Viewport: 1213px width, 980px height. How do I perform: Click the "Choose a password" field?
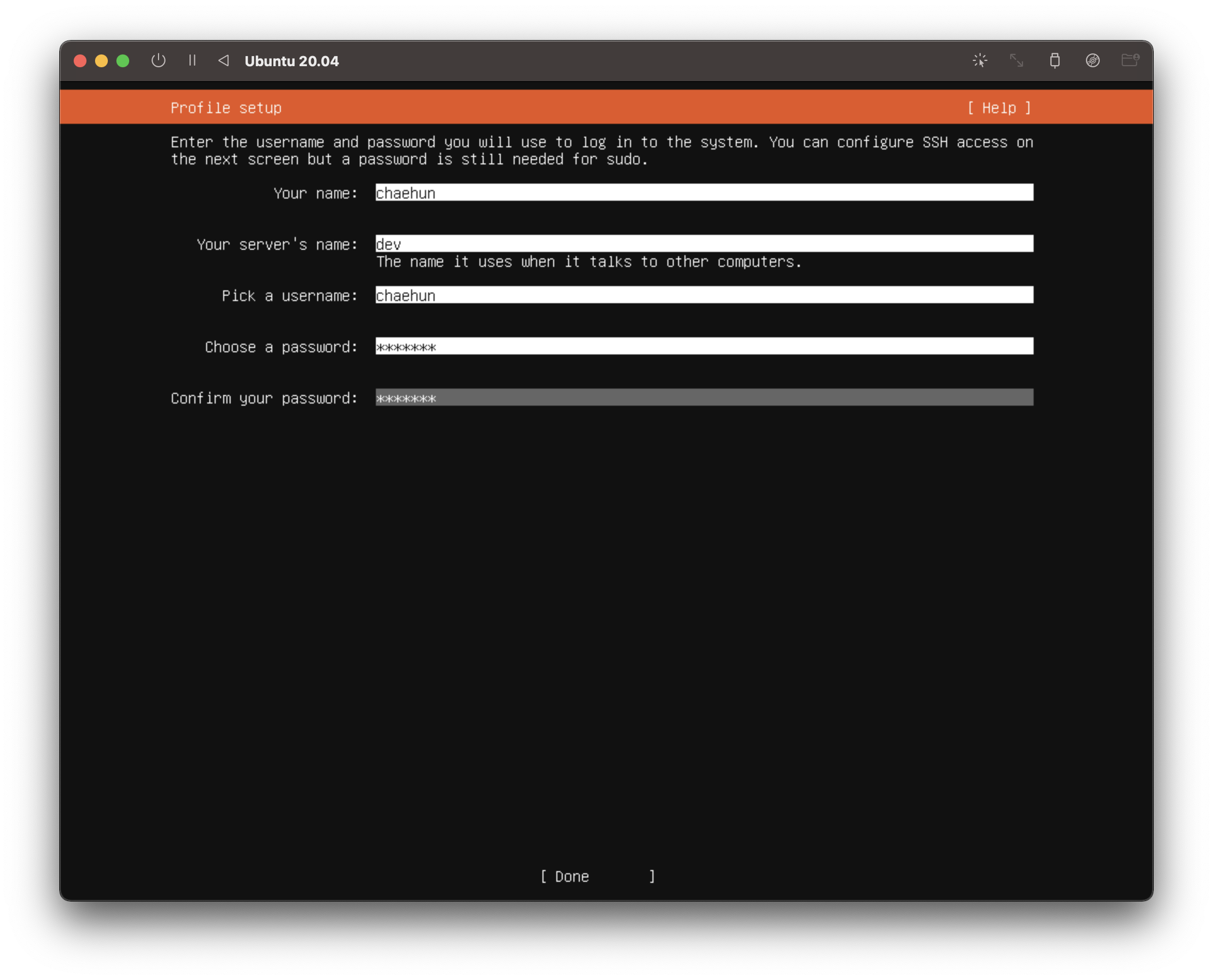pyautogui.click(x=704, y=346)
